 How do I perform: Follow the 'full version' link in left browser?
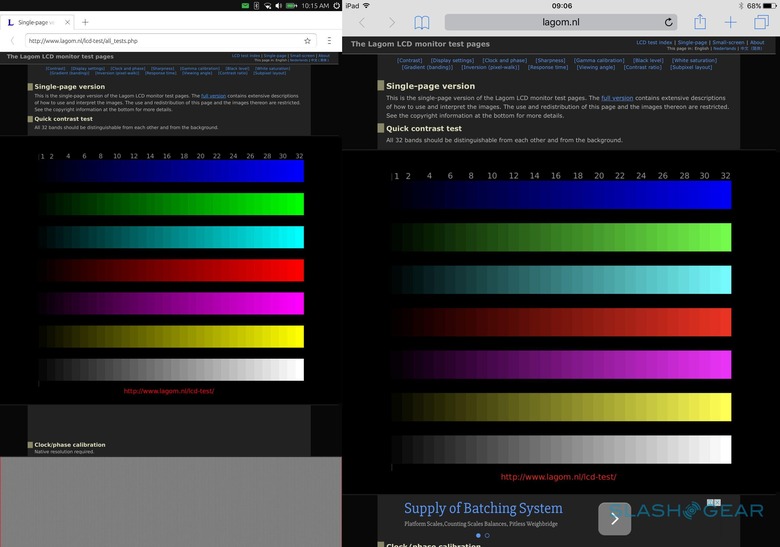tap(213, 96)
